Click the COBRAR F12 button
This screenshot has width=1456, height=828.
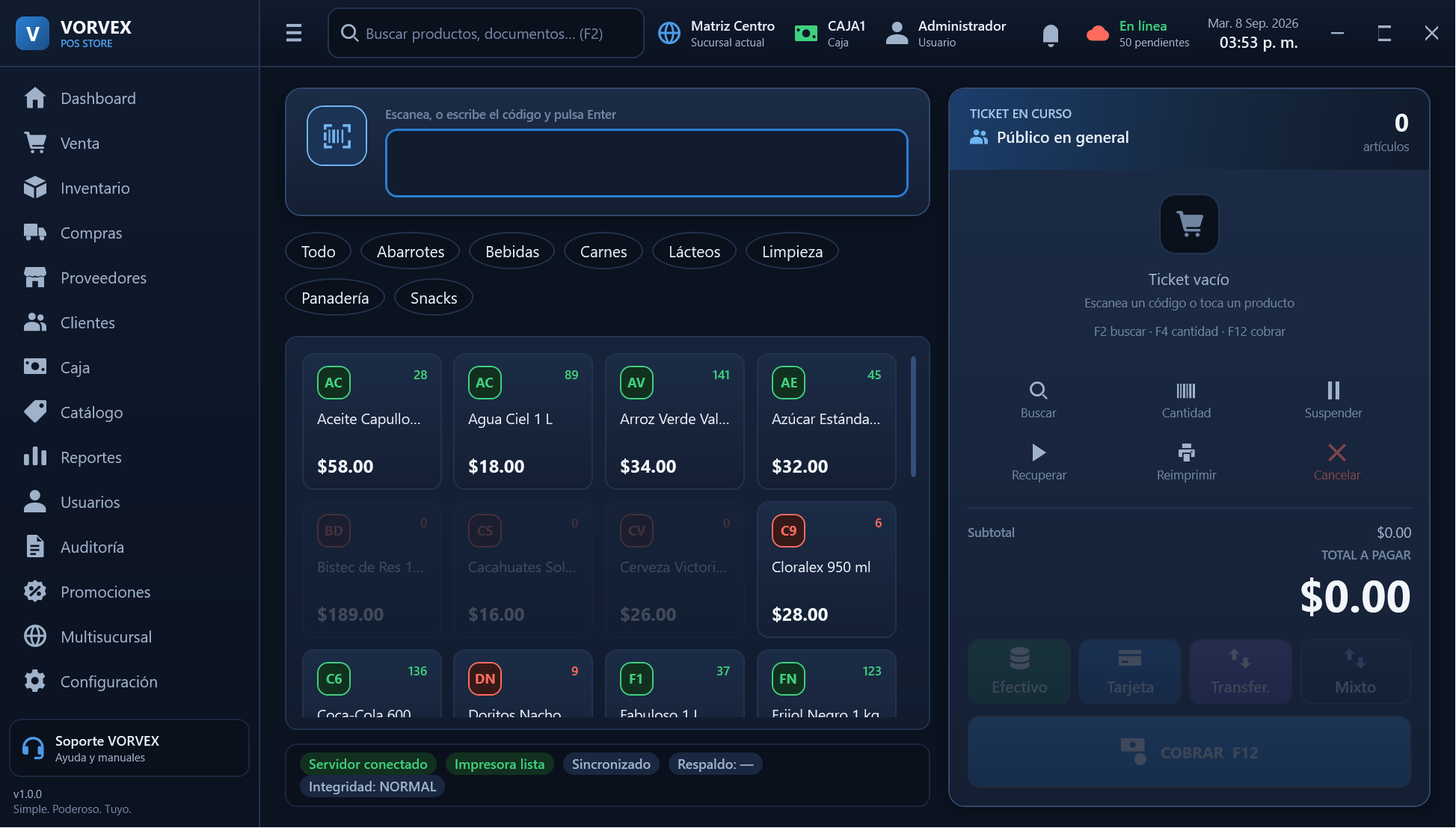tap(1189, 752)
